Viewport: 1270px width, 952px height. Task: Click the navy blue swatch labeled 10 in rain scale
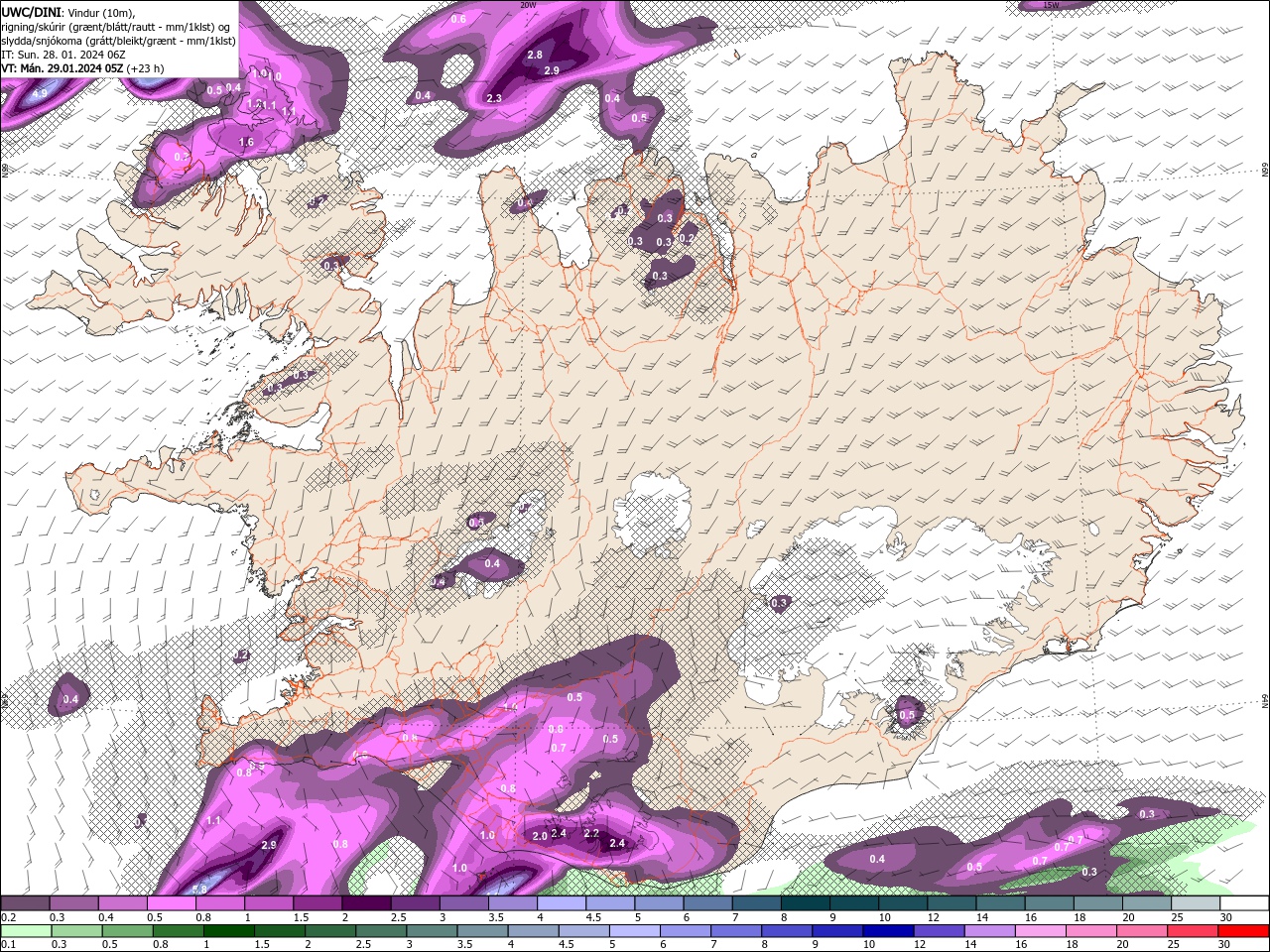(888, 931)
